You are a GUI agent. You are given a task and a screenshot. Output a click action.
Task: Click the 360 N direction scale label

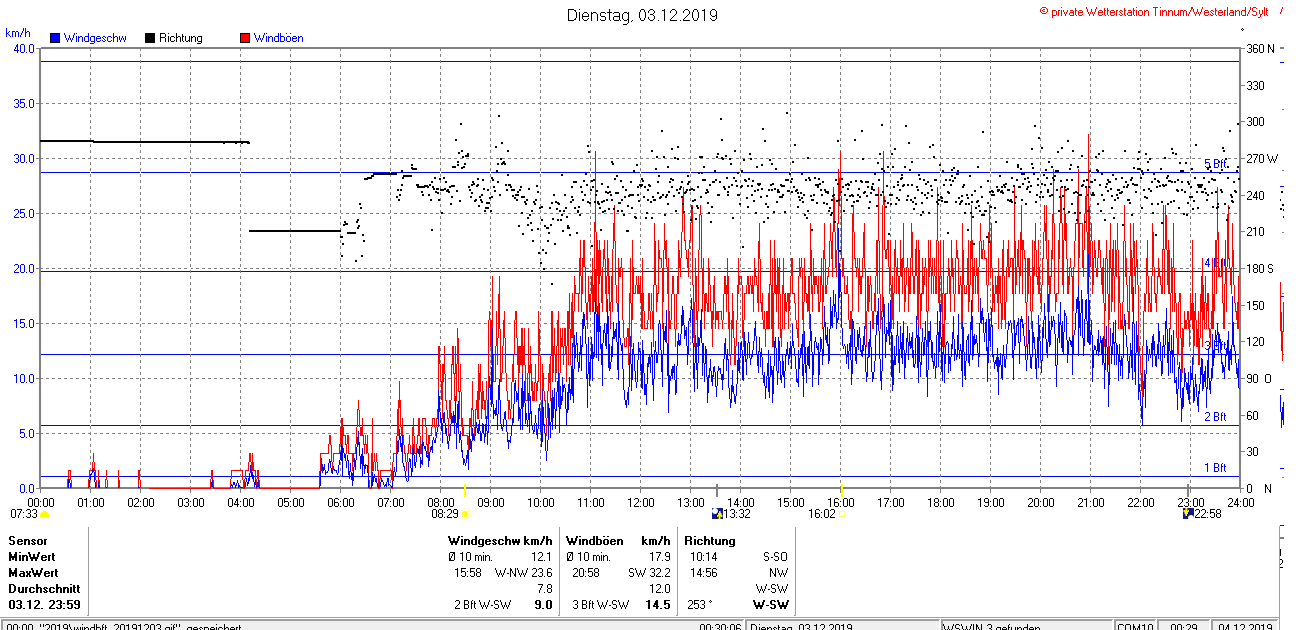pyautogui.click(x=1258, y=49)
